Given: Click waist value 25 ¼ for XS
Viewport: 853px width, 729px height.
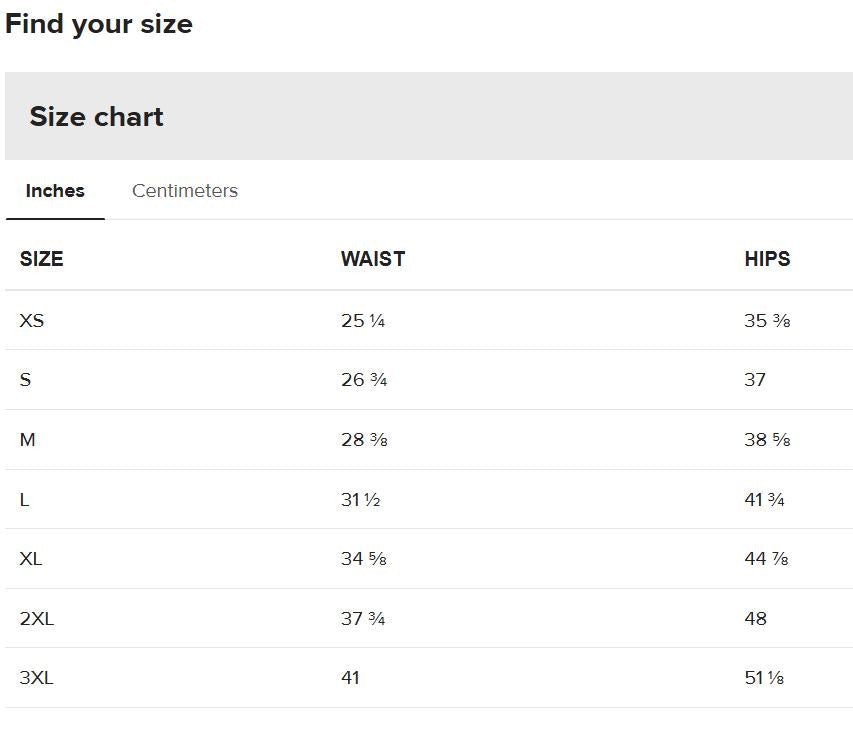Looking at the screenshot, I should coord(363,320).
